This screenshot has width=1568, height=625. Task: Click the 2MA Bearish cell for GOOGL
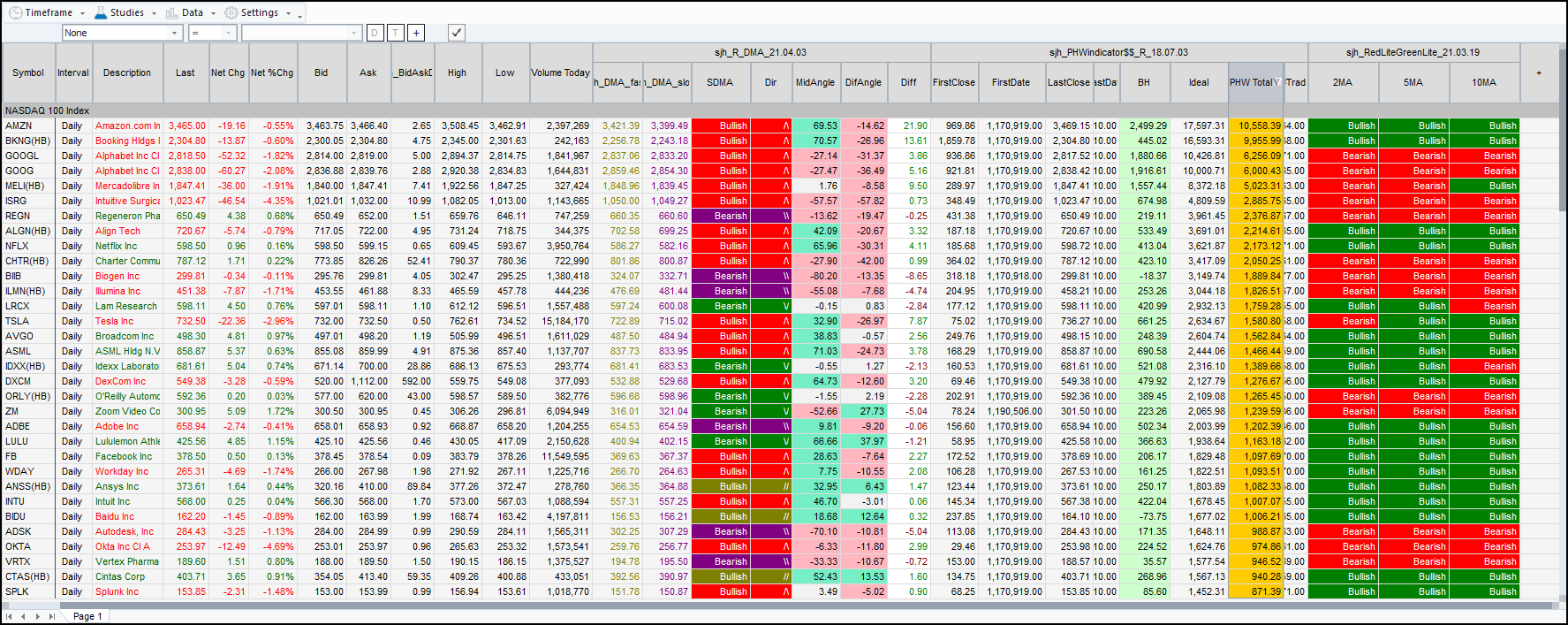click(x=1343, y=156)
